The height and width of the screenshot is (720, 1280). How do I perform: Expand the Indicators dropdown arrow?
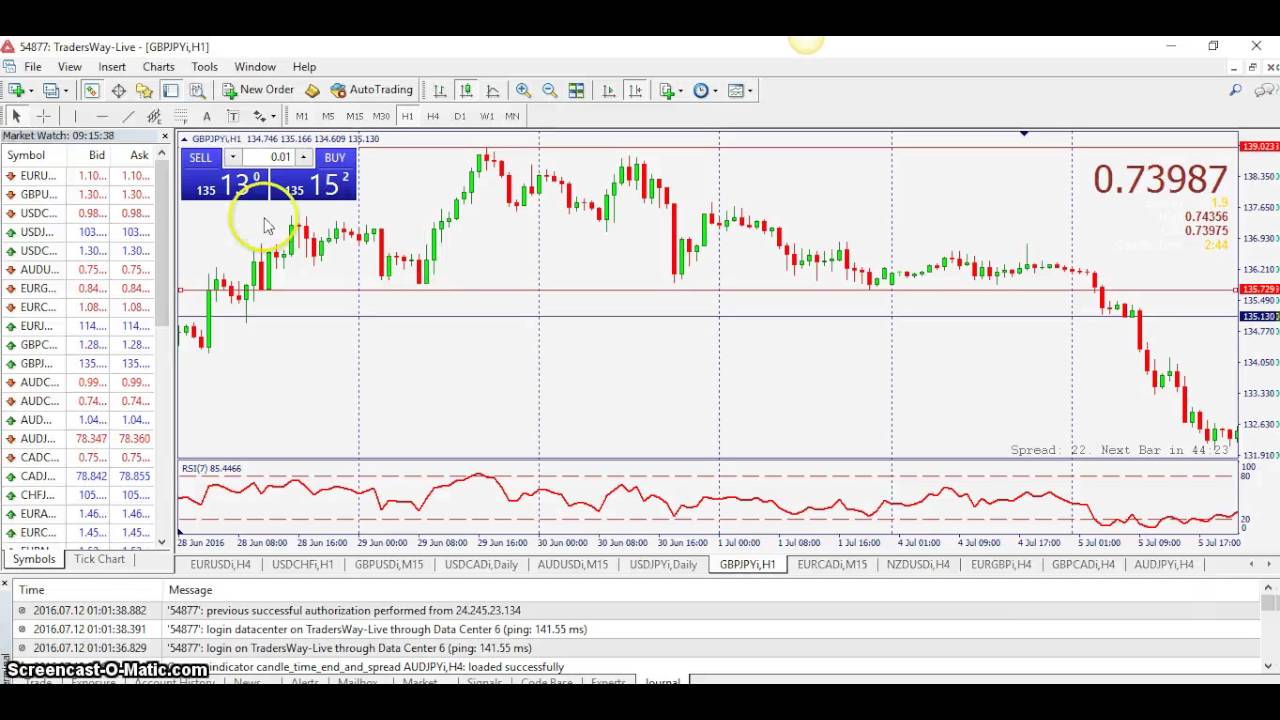(681, 90)
